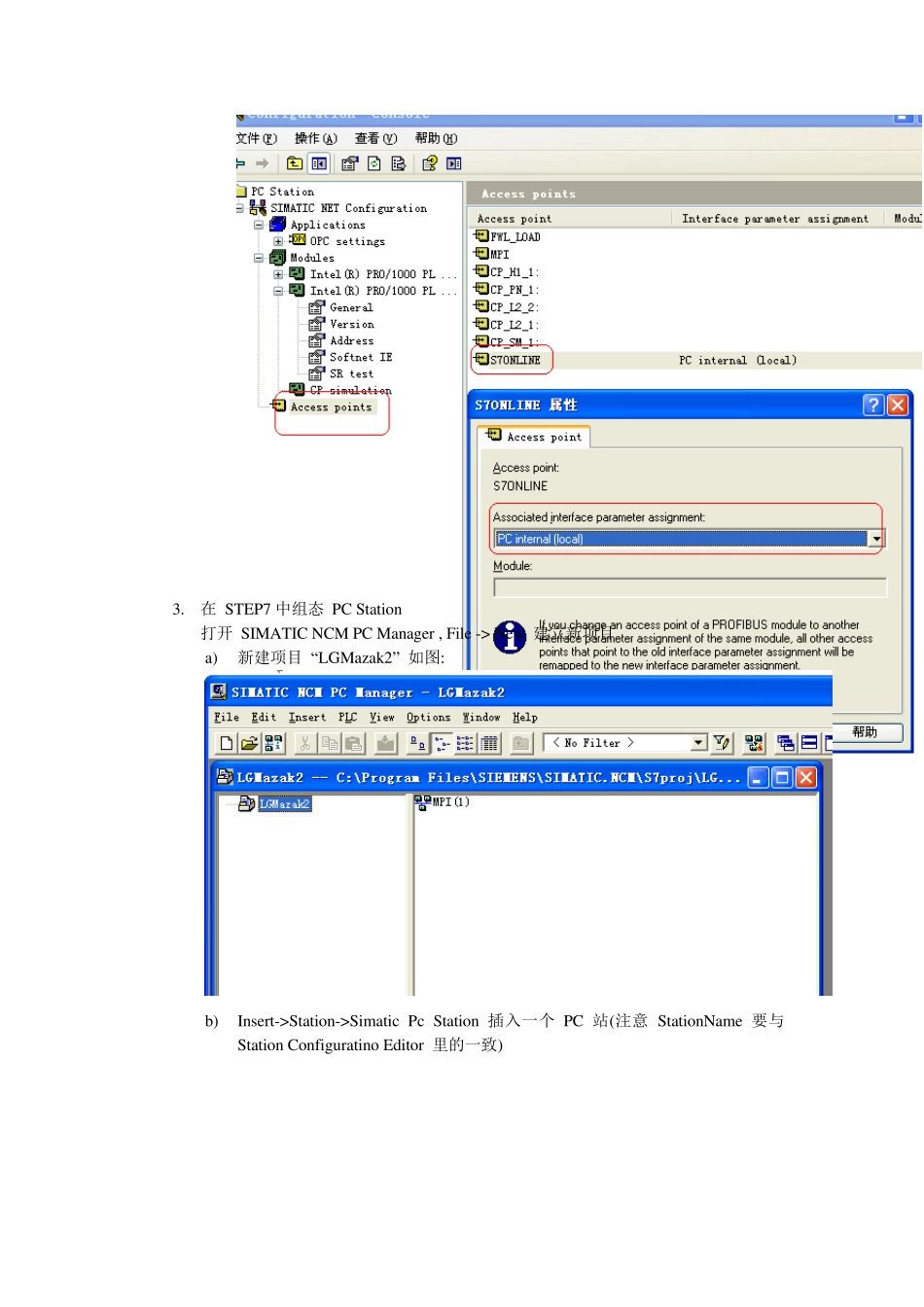Click Accessible Nodes icon in NCM toolbar
This screenshot has height=1307, width=924.
pyautogui.click(x=273, y=743)
